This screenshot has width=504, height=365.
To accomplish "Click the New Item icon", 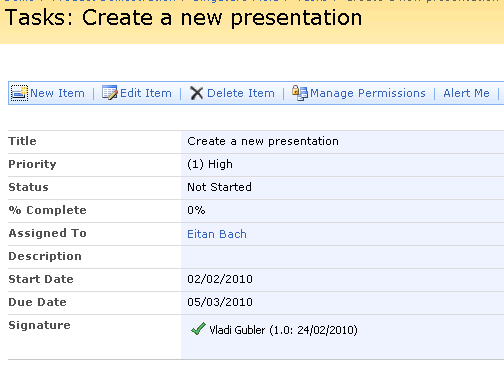I will (x=19, y=93).
